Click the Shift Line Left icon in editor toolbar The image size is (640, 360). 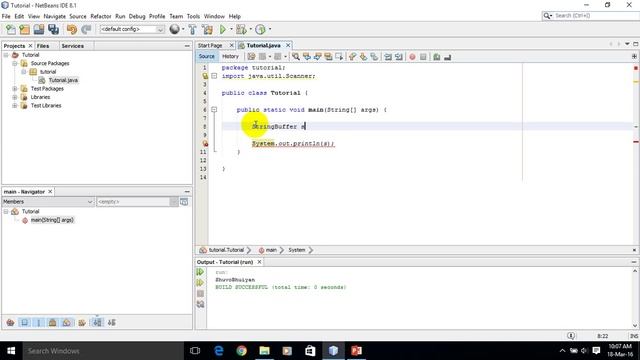(388, 57)
